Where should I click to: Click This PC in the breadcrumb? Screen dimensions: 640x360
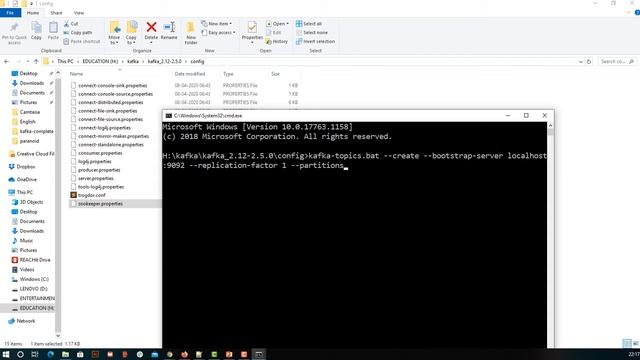coord(65,62)
